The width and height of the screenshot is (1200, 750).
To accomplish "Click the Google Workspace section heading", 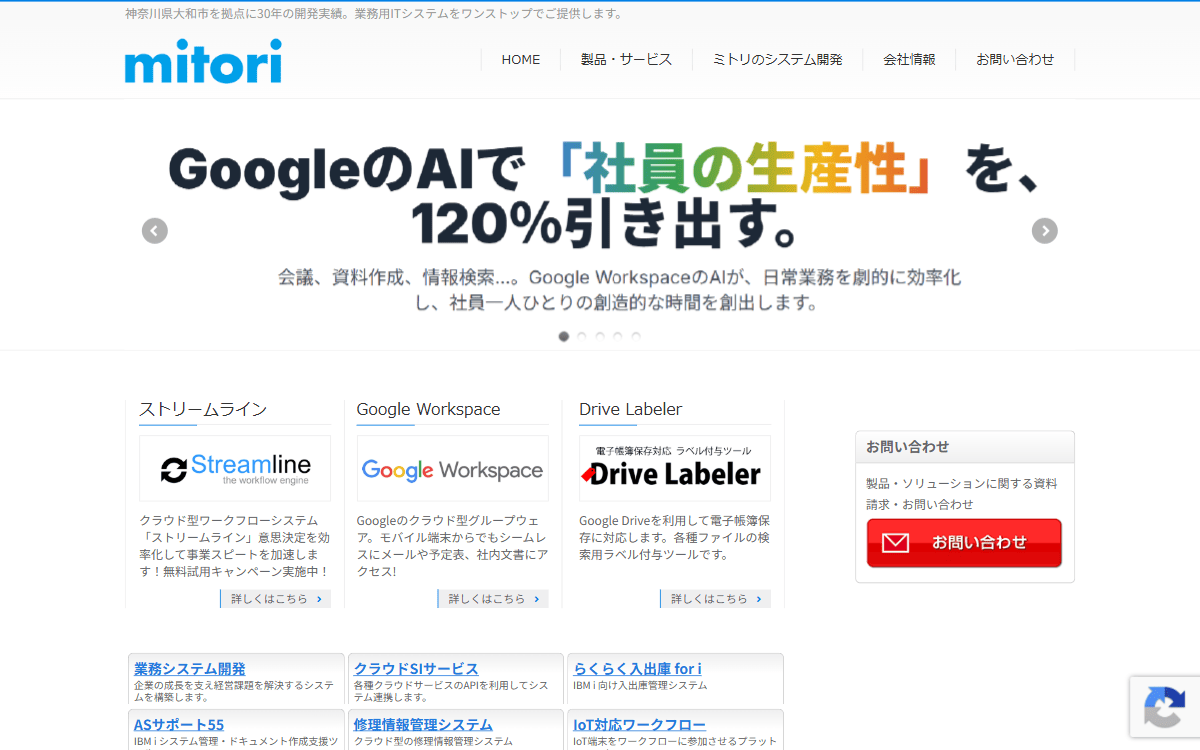I will [x=428, y=409].
